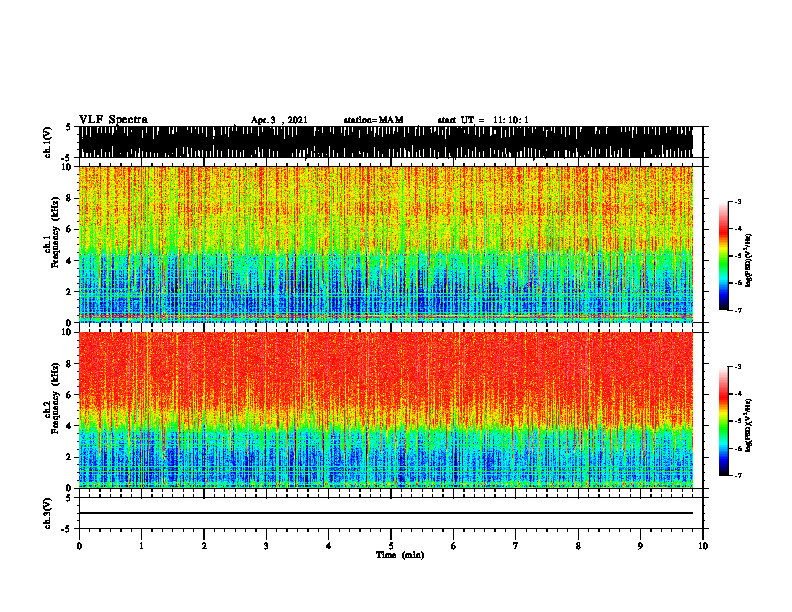Image resolution: width=792 pixels, height=612 pixels.
Task: Click the ch.2 spectrogram plot area
Action: click(385, 410)
